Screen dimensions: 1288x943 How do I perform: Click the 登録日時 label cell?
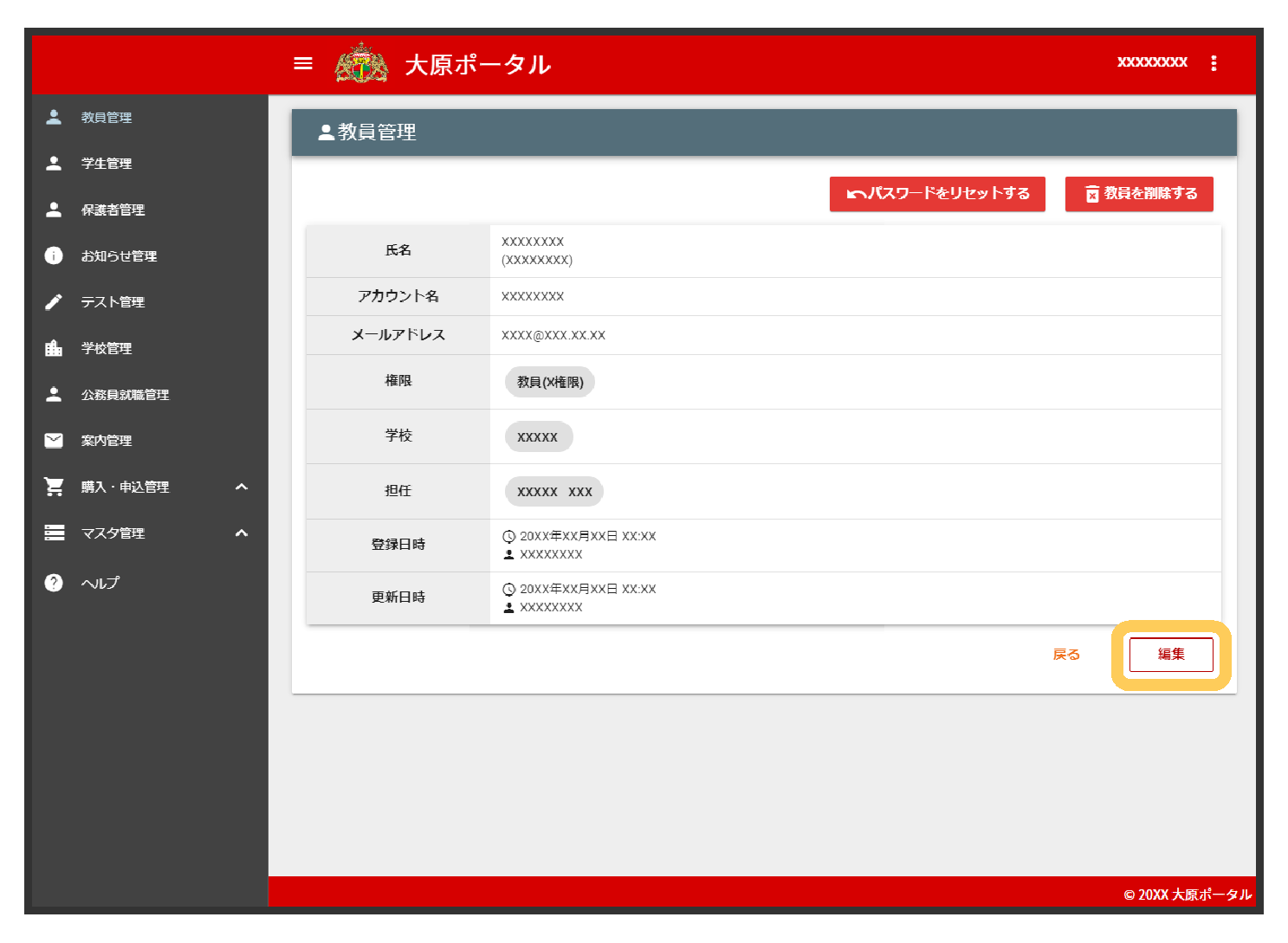pos(398,545)
